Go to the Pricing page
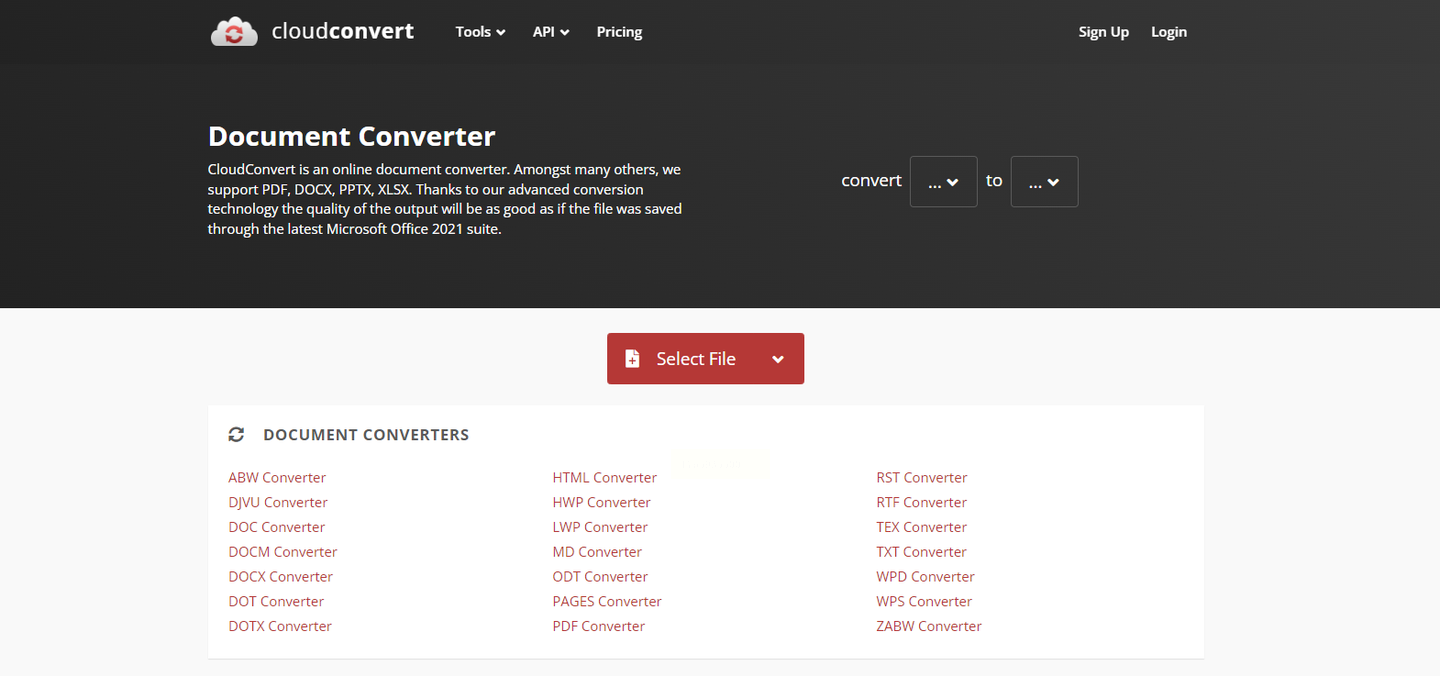1440x676 pixels. coord(619,32)
